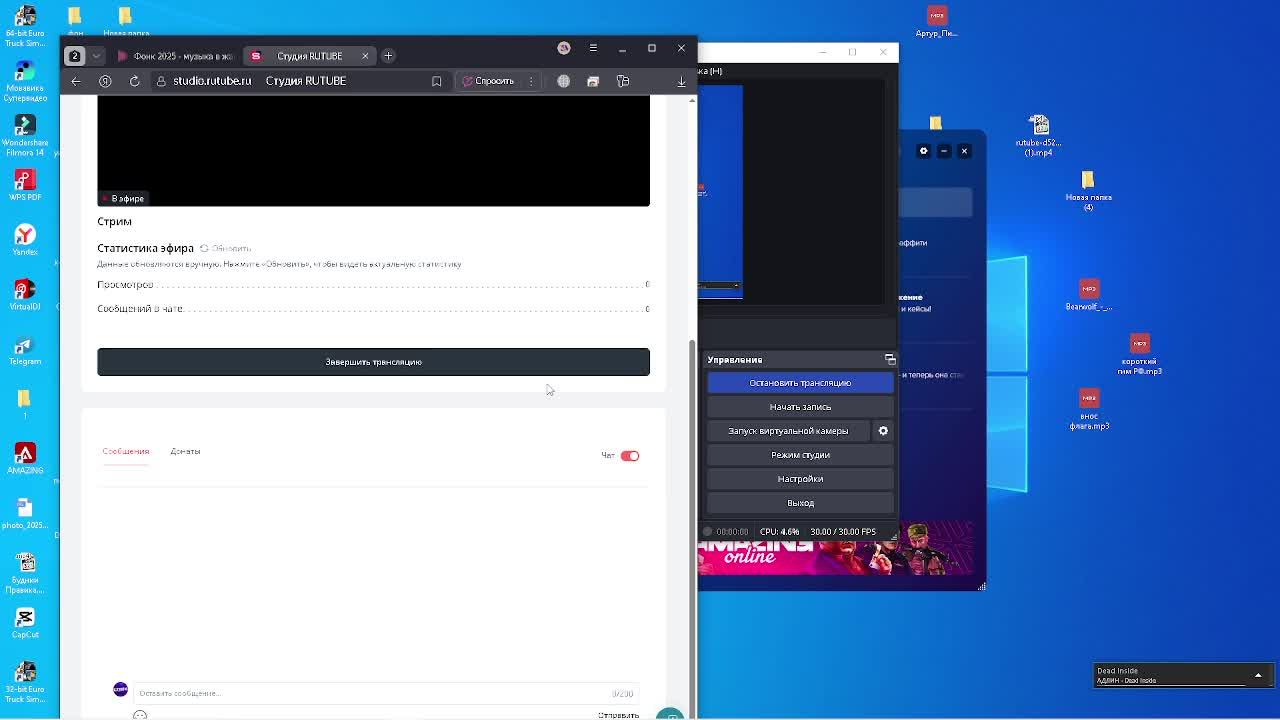Open the three-dot options beside Спросить
Viewport: 1280px width, 720px height.
531,81
